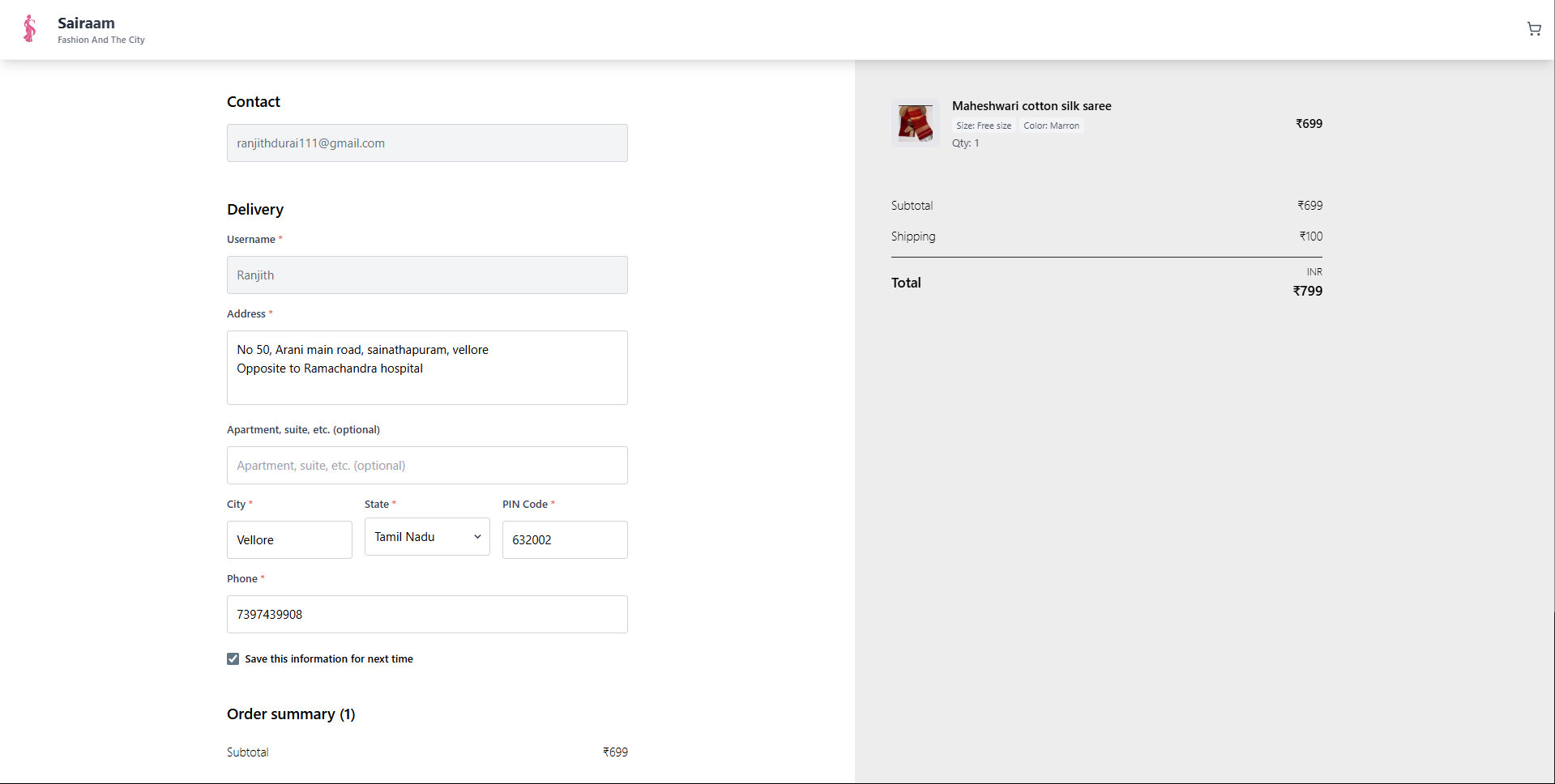This screenshot has width=1555, height=784.
Task: Click the Sairaam brand name in header
Action: 86,23
